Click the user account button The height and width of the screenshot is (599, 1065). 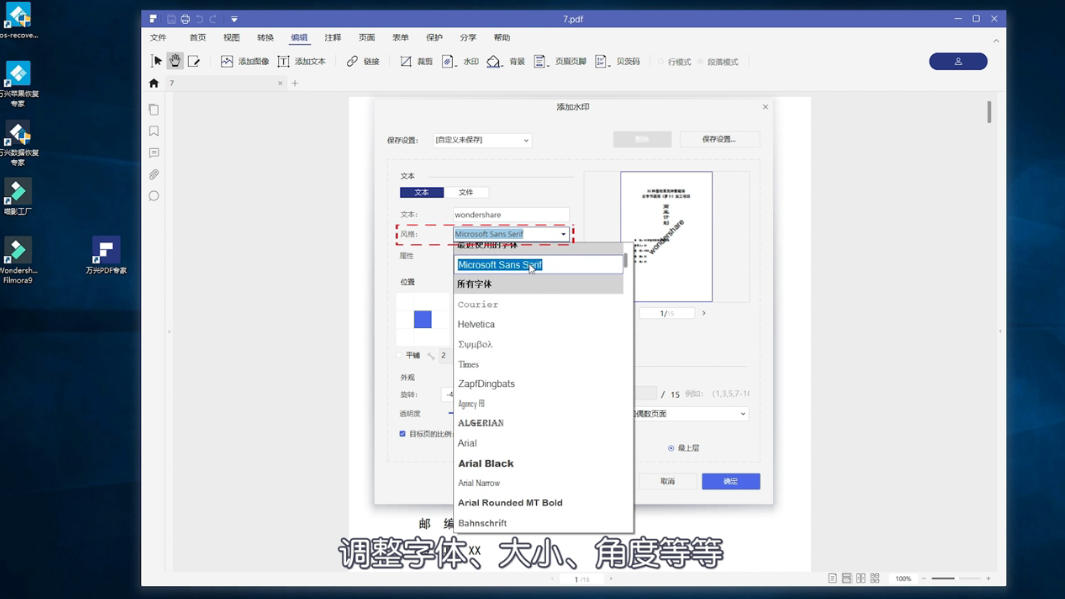click(x=958, y=61)
